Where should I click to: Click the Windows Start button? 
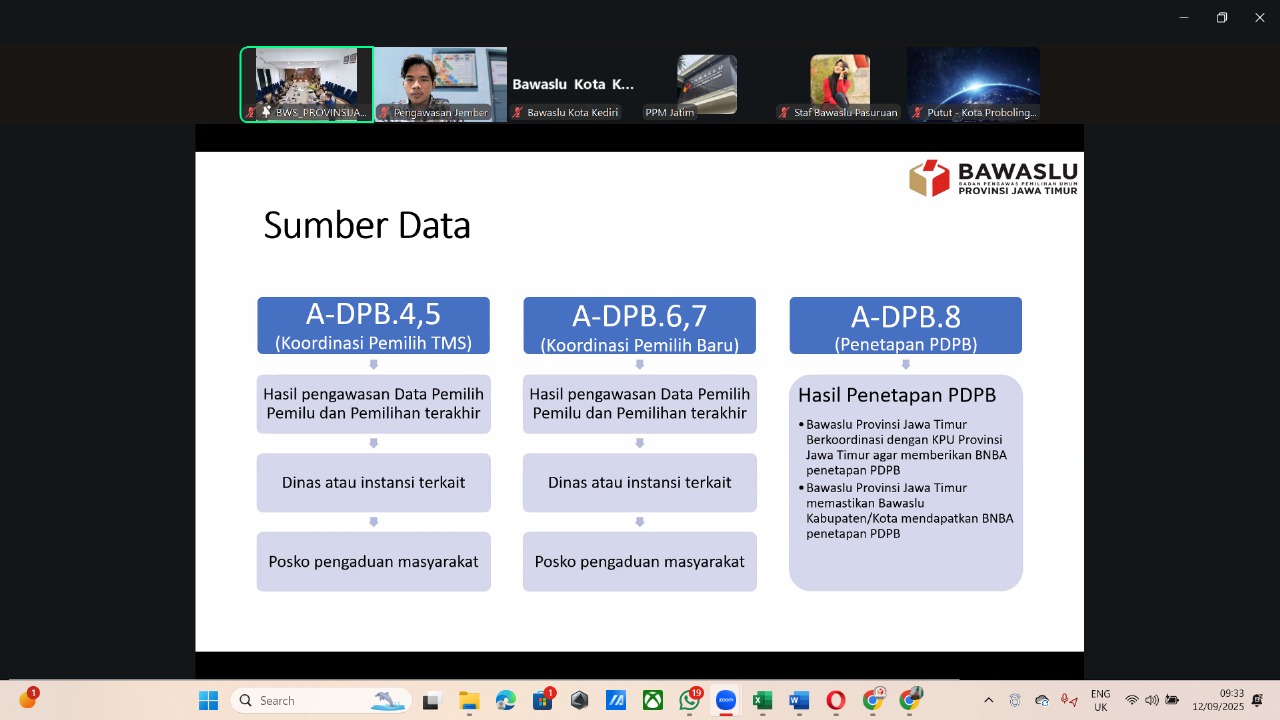[x=208, y=701]
